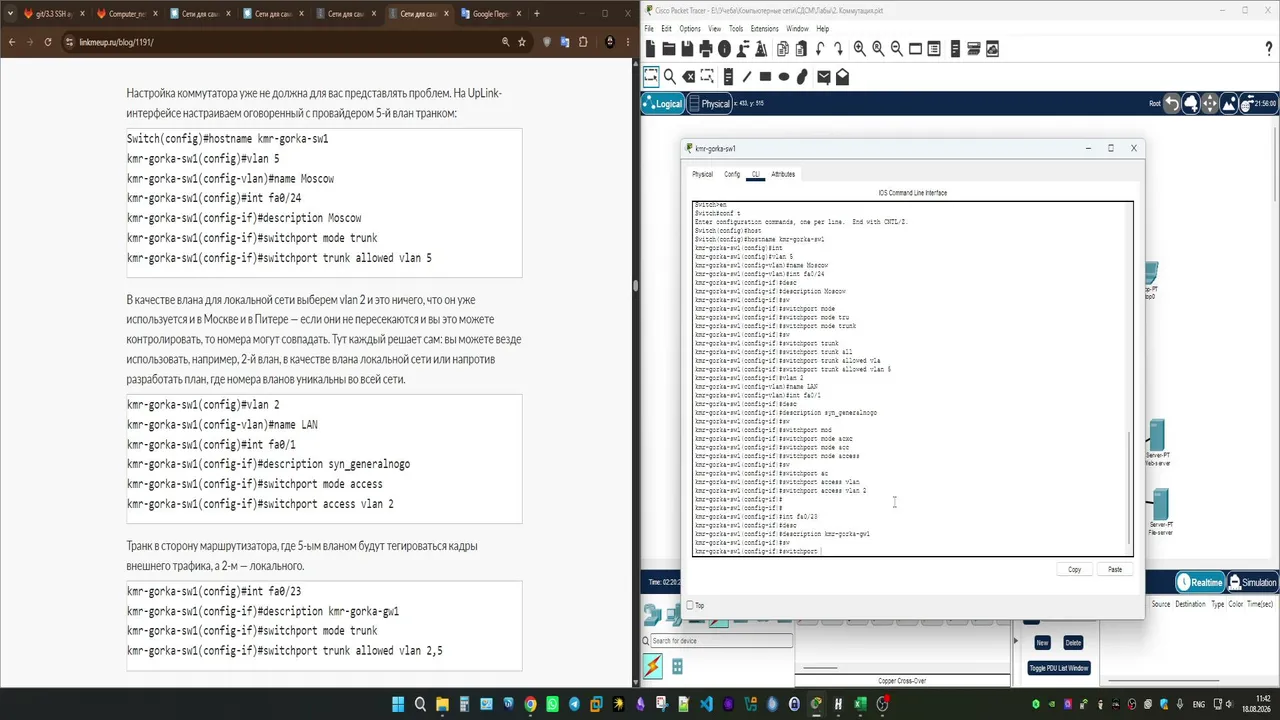Click Packet Tracer help question mark
Viewport: 1280px width, 720px height.
pos(1269,49)
